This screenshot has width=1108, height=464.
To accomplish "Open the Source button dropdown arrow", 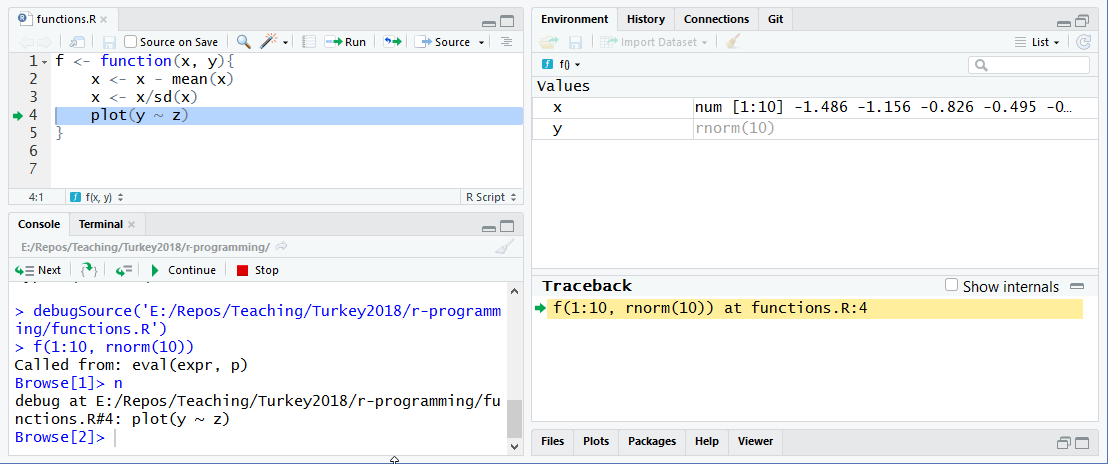I will (481, 42).
